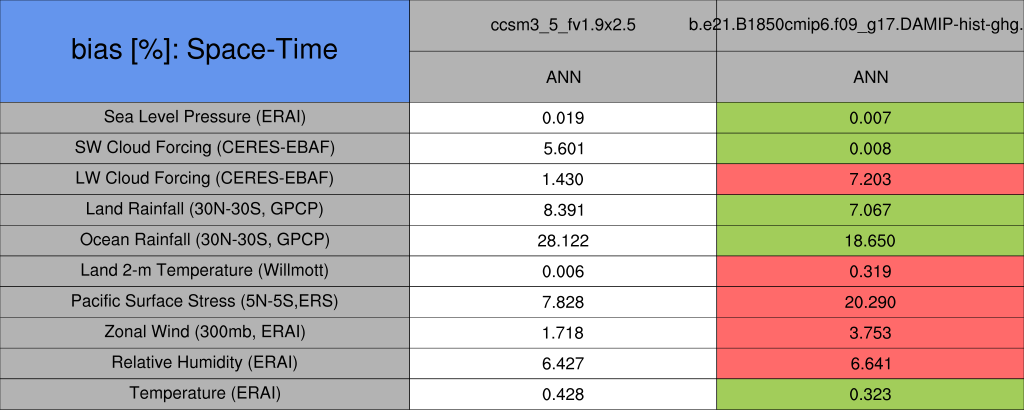Pick the red cell showing 20.290
1024x410 pixels.
coord(870,302)
